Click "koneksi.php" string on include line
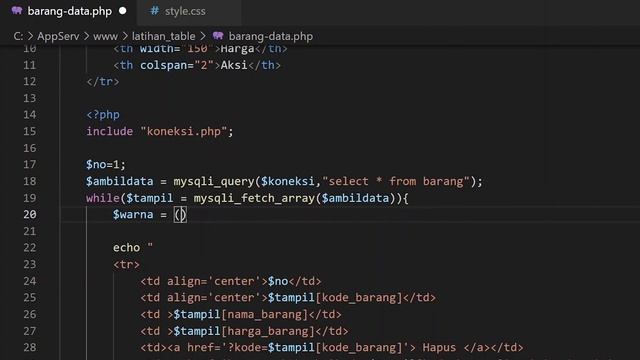This screenshot has height=360, width=640. pos(184,131)
